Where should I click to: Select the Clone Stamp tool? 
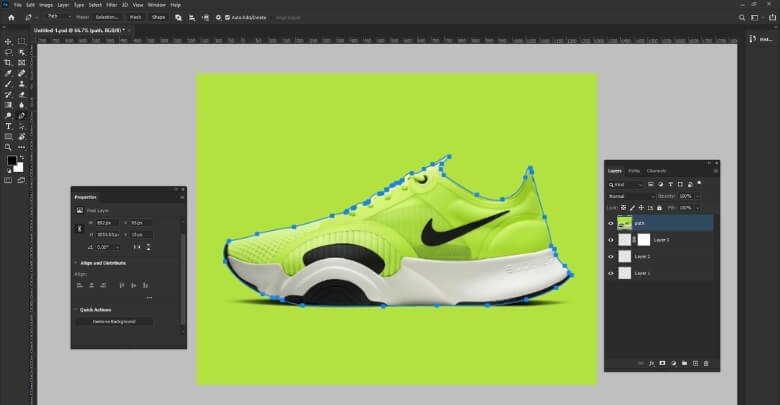(21, 84)
